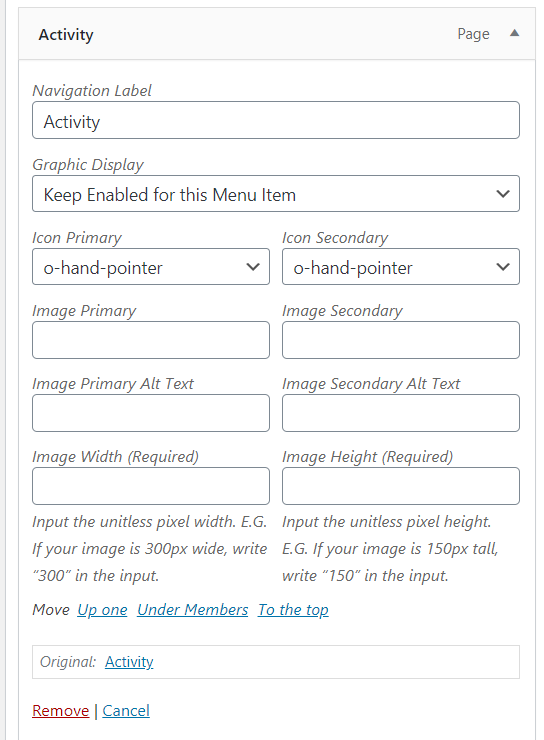Click the Navigation Label text field
The image size is (544, 740).
tap(276, 120)
